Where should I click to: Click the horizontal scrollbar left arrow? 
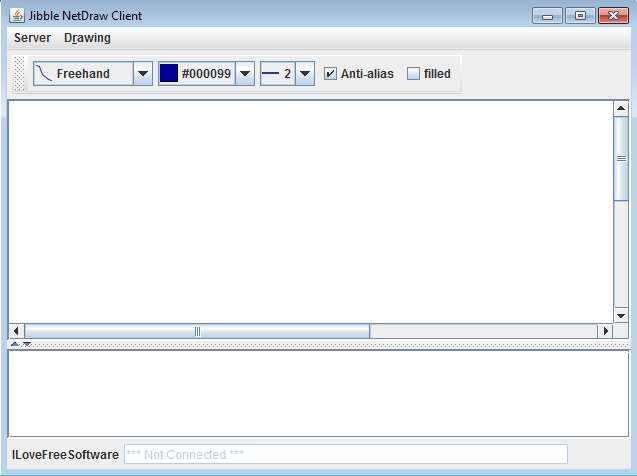click(x=16, y=331)
